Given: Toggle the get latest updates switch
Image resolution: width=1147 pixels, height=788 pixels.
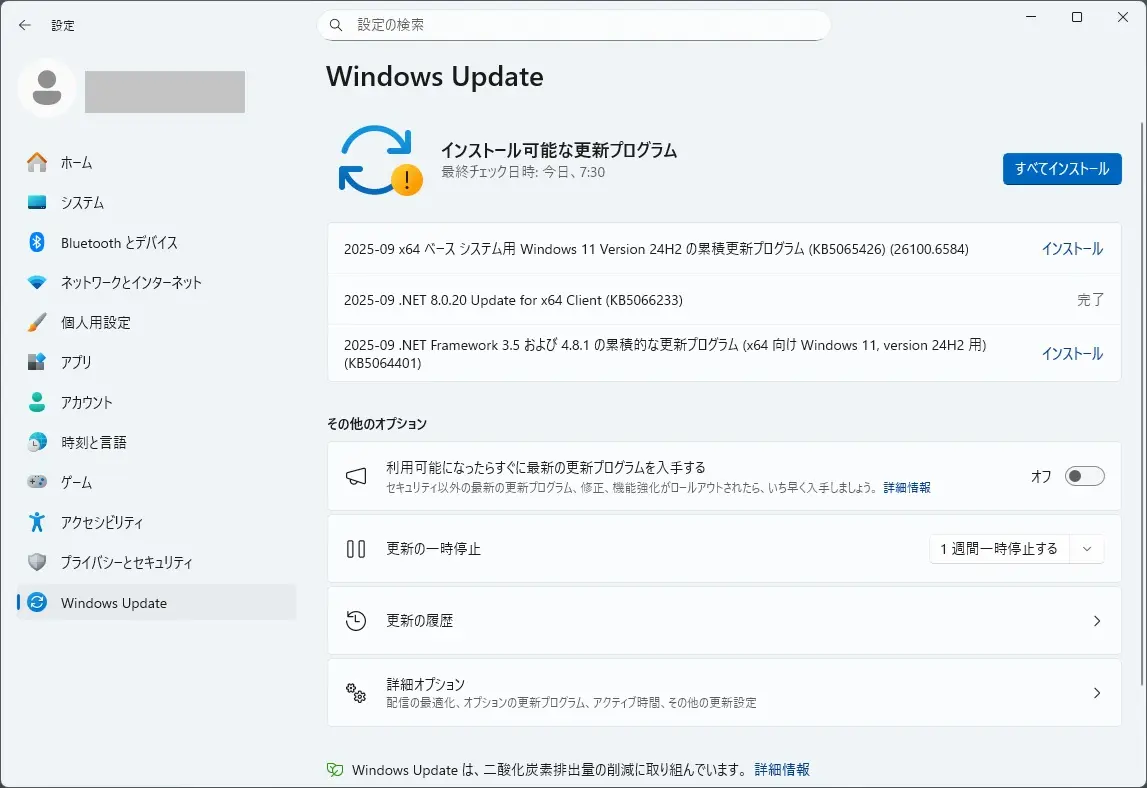Looking at the screenshot, I should [x=1084, y=476].
